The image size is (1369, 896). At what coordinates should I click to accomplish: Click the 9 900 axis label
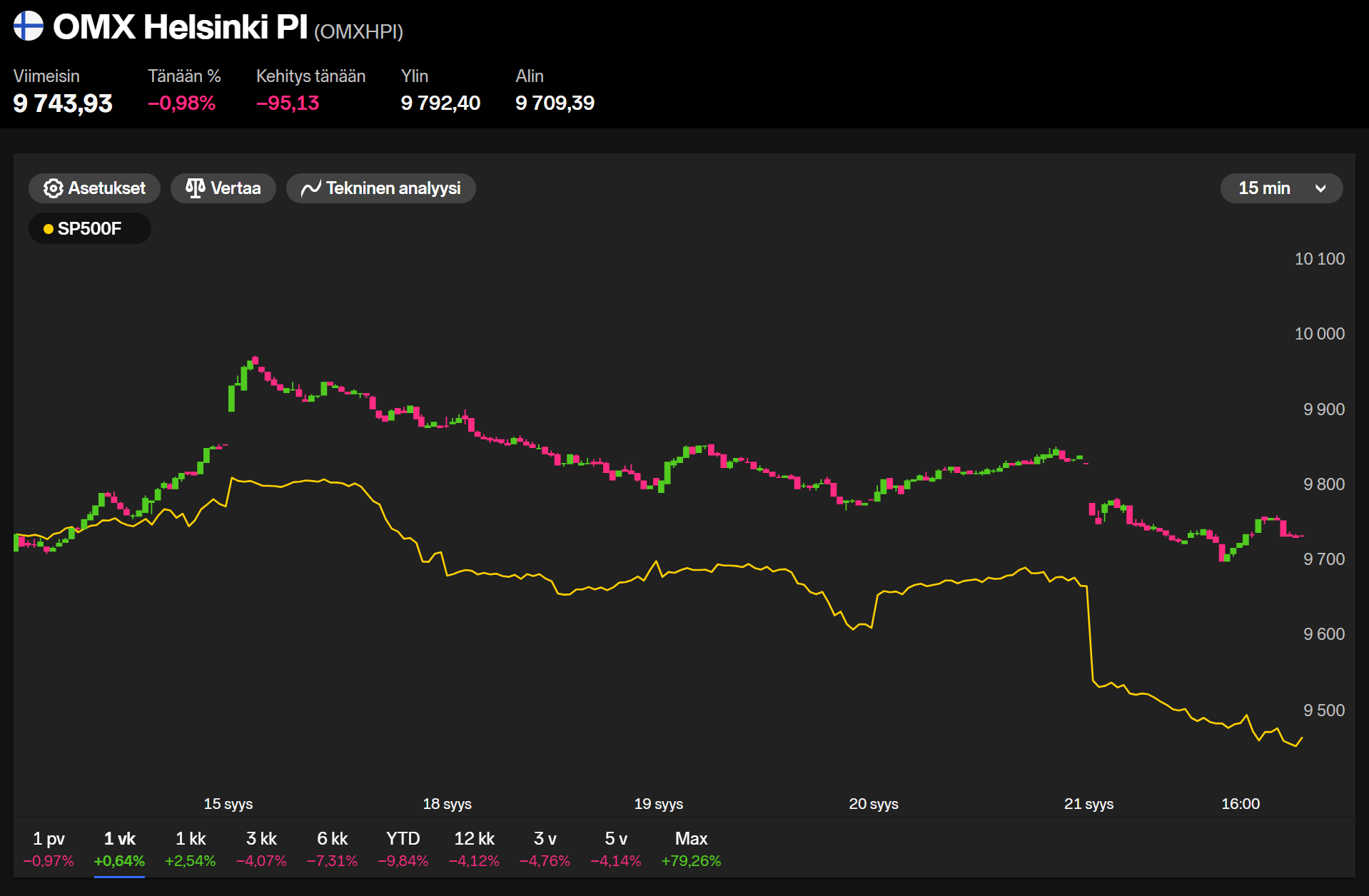[1323, 409]
